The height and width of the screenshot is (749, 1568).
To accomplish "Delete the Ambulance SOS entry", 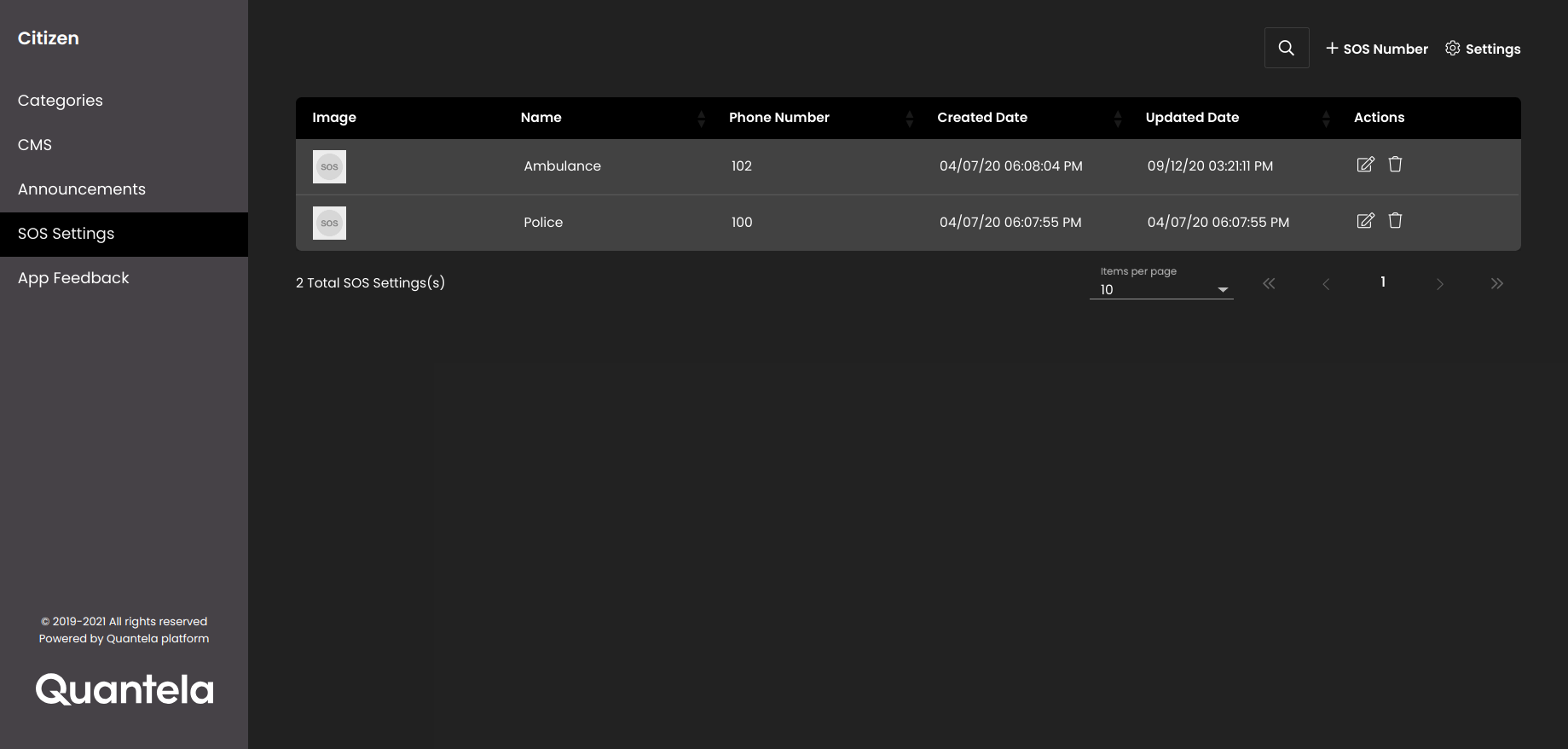I will coord(1395,164).
